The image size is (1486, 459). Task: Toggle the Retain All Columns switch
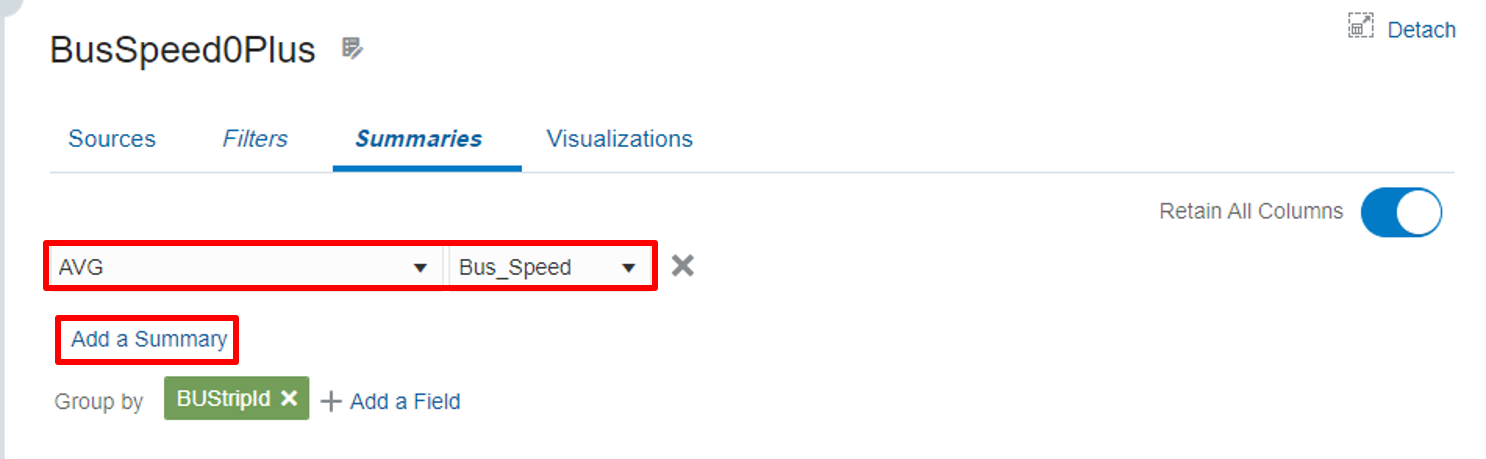[x=1401, y=212]
